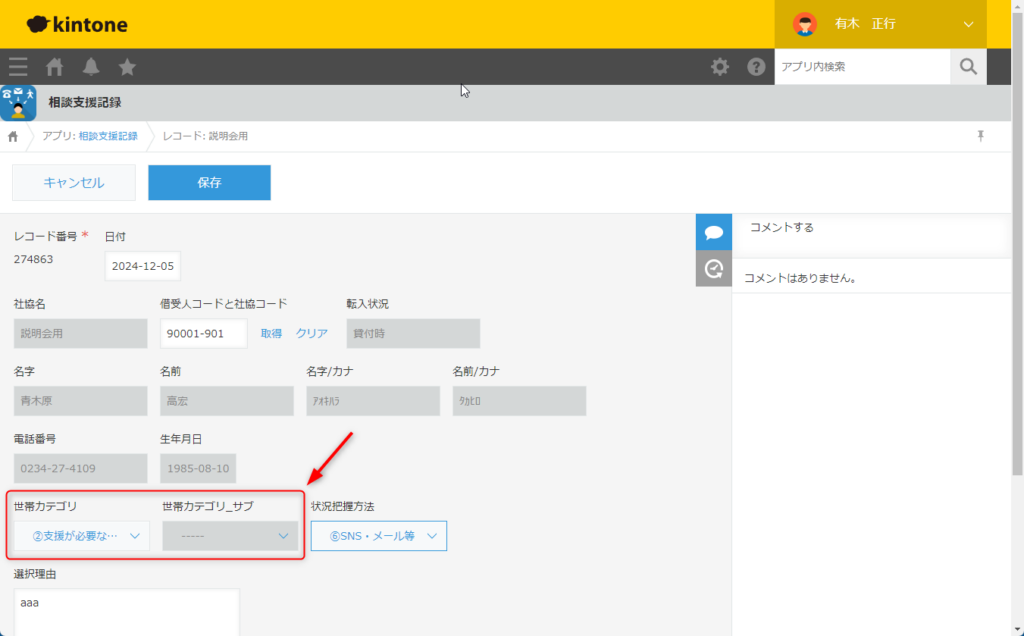Click the 日付 date input field
The width and height of the screenshot is (1024, 636).
[x=142, y=266]
